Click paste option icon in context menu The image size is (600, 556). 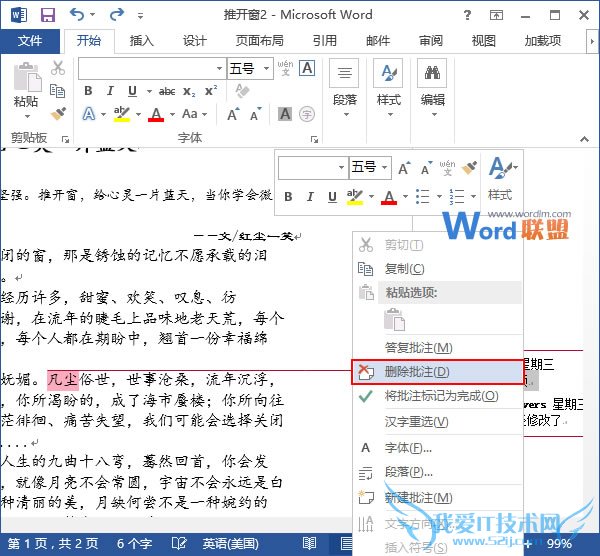(x=394, y=319)
